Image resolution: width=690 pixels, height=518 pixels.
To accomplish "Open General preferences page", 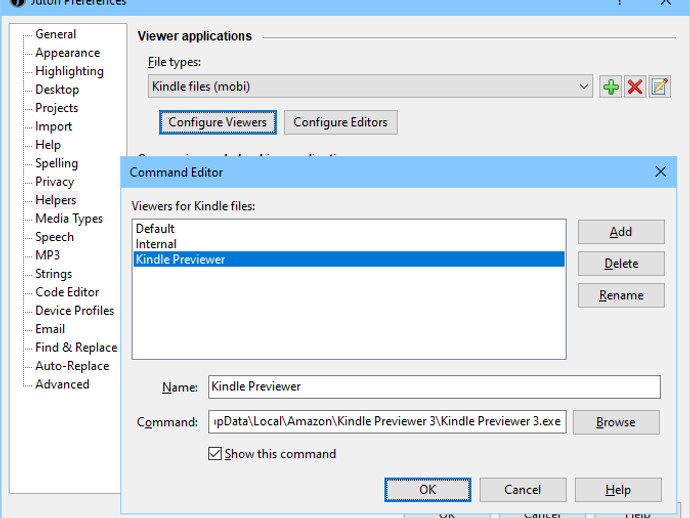I will (x=55, y=34).
